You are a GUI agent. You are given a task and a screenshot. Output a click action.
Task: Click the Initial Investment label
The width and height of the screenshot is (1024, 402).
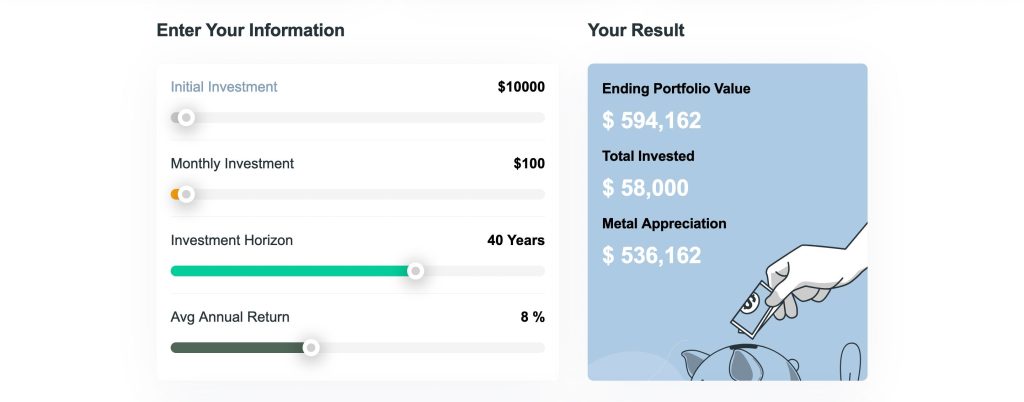[x=224, y=87]
